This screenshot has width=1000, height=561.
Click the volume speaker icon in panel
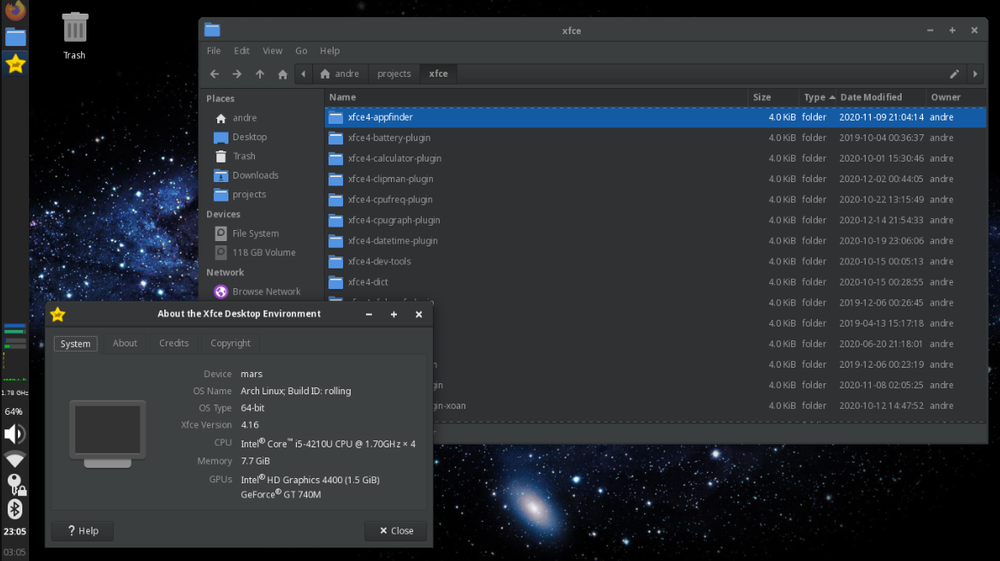[x=15, y=434]
